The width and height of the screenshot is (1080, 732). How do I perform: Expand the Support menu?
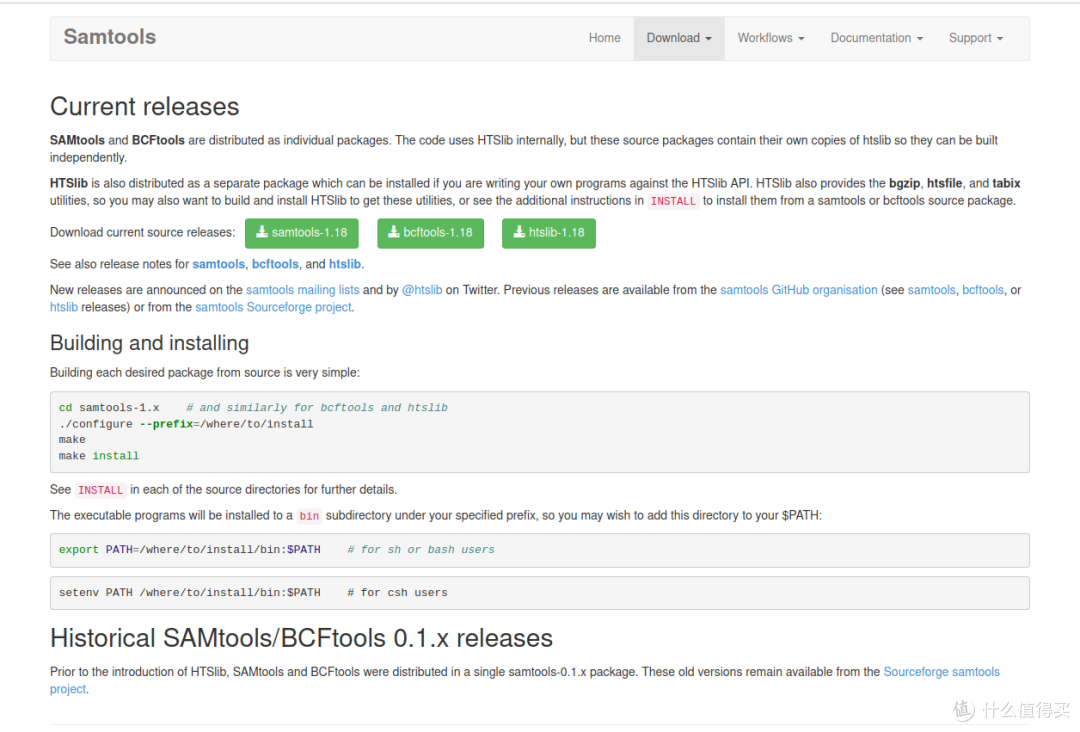tap(974, 37)
